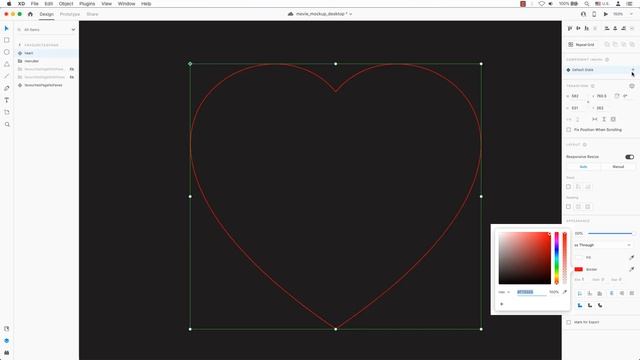Open the Window menu

tap(127, 4)
